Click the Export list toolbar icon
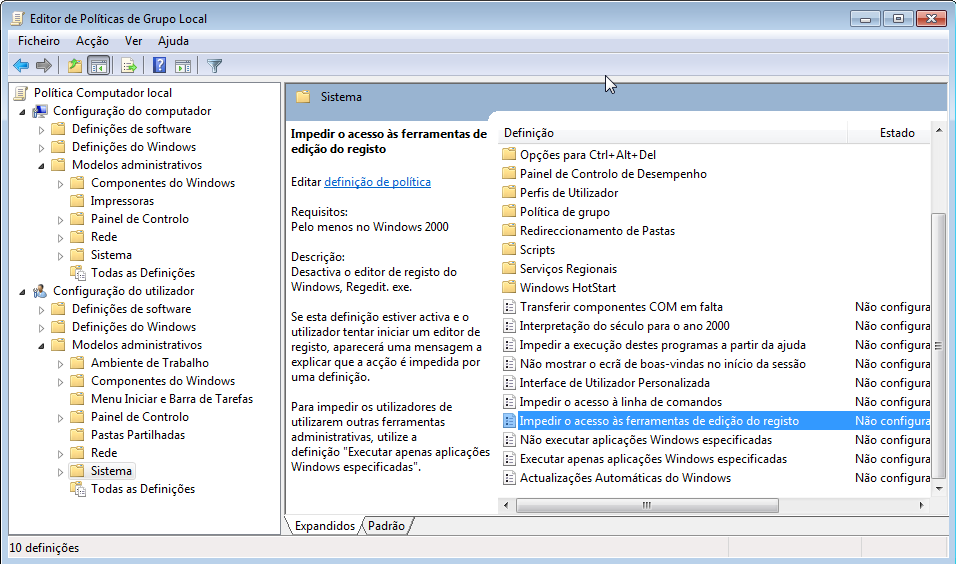This screenshot has height=564, width=956. [128, 66]
